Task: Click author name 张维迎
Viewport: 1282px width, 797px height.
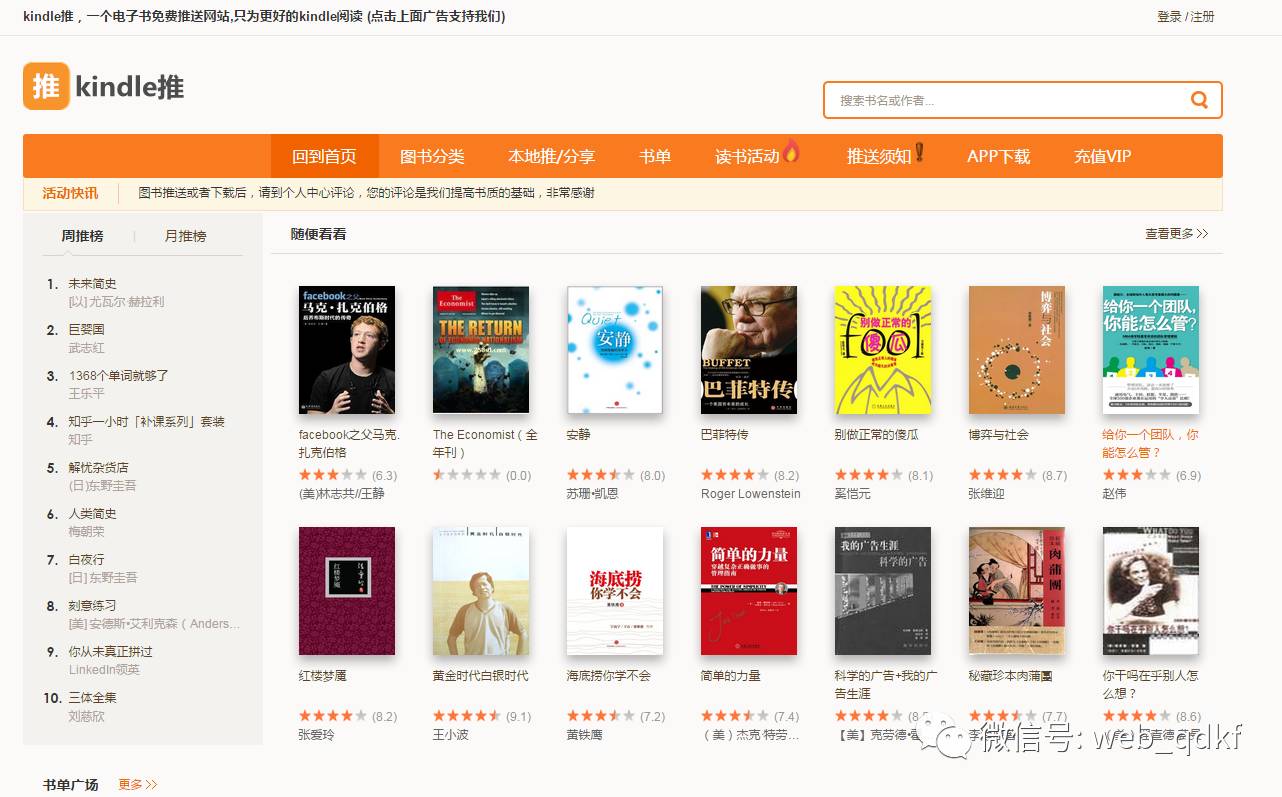Action: 987,494
